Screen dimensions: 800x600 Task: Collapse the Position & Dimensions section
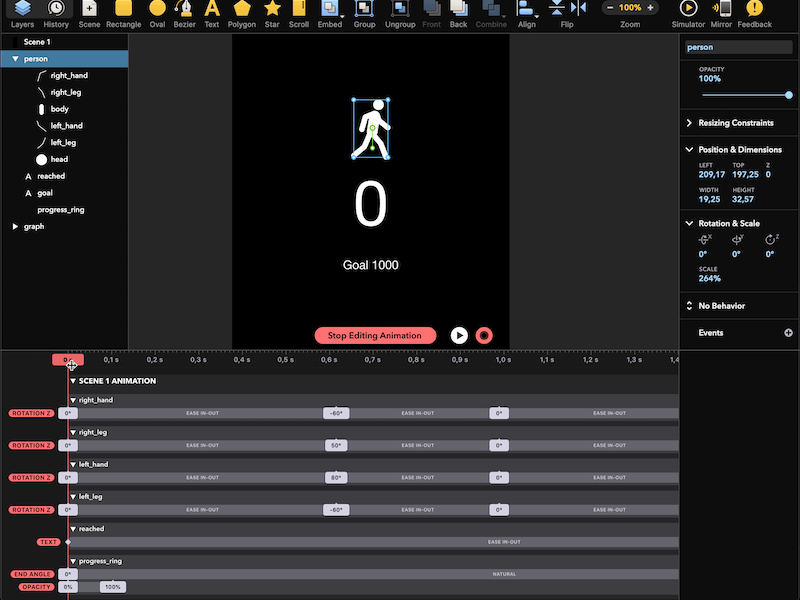pyautogui.click(x=689, y=150)
